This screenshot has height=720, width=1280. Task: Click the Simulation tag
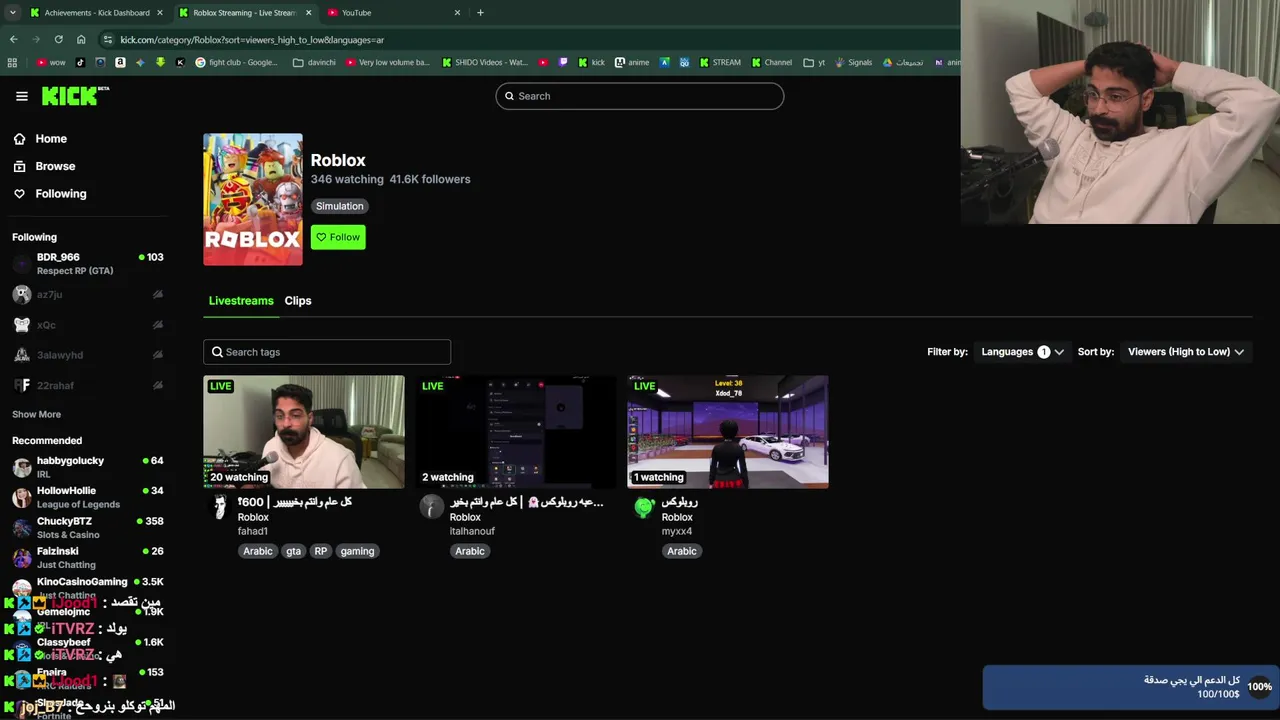(340, 206)
